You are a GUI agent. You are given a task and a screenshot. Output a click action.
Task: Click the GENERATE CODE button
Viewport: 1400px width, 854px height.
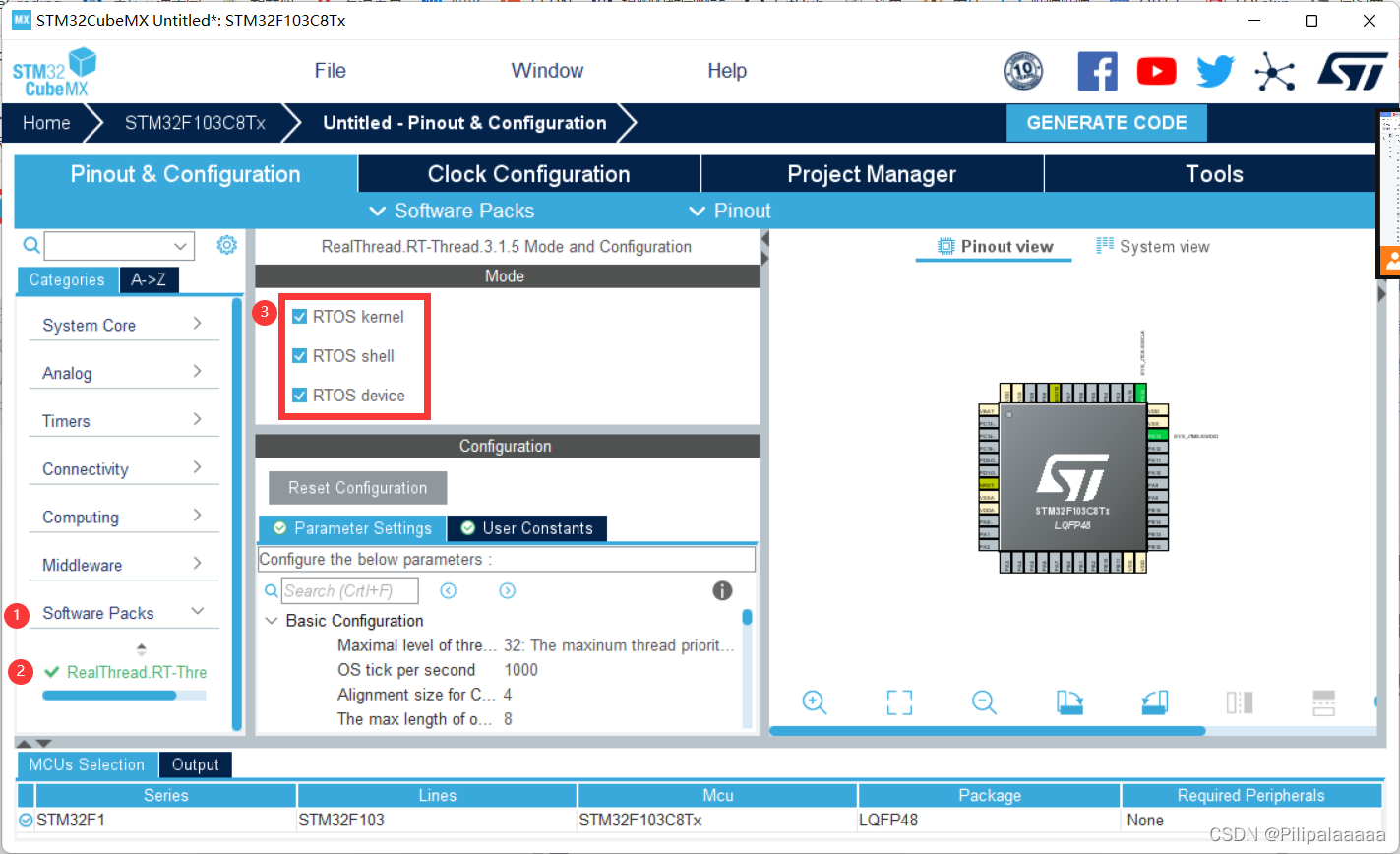(x=1107, y=123)
